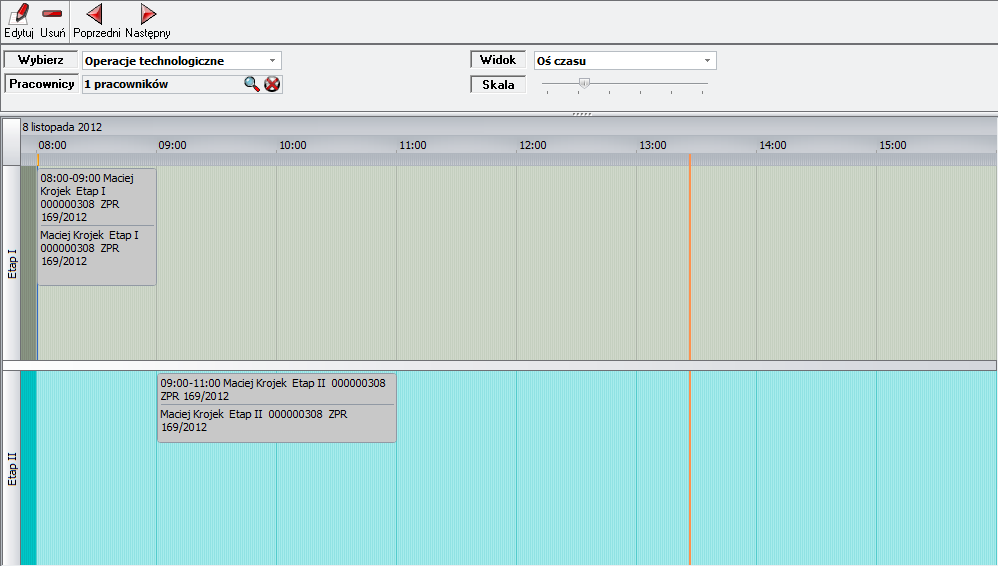Screen dimensions: 998x566
Task: Click the Pracownicy label button
Action: coord(41,84)
